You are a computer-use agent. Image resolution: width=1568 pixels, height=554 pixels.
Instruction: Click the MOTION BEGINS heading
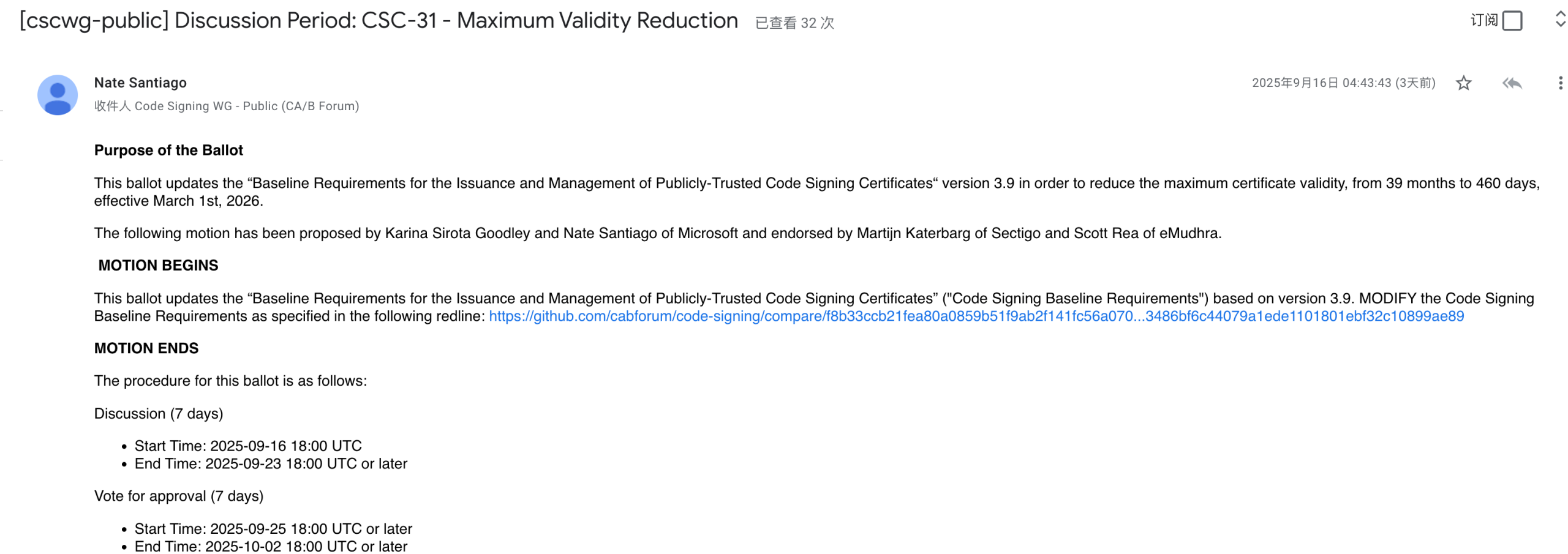click(x=158, y=266)
